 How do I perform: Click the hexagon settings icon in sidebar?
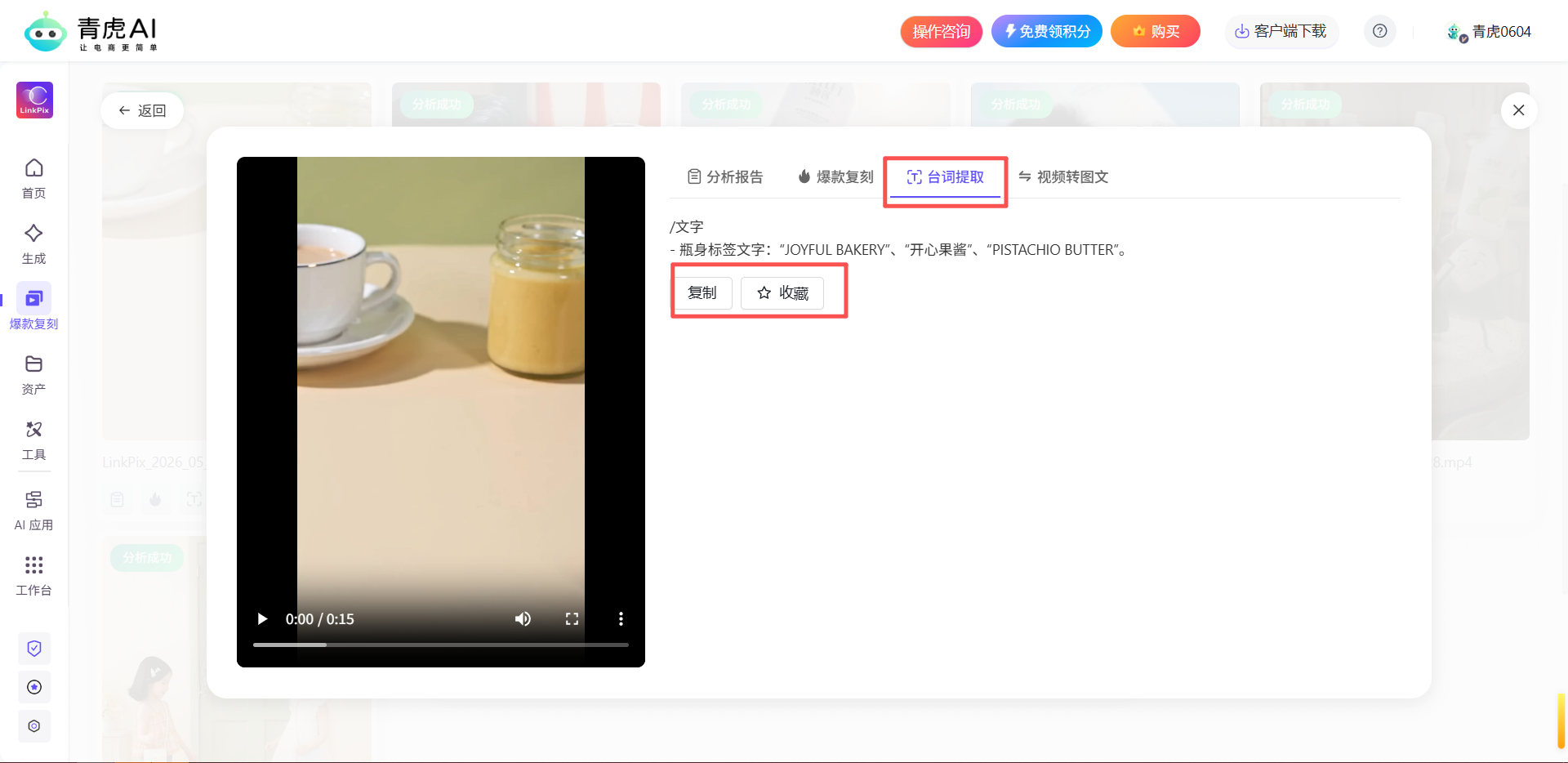coord(34,726)
